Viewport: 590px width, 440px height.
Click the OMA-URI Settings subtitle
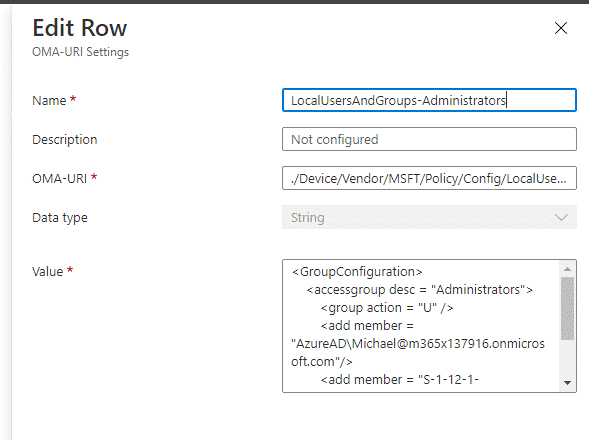[81, 52]
